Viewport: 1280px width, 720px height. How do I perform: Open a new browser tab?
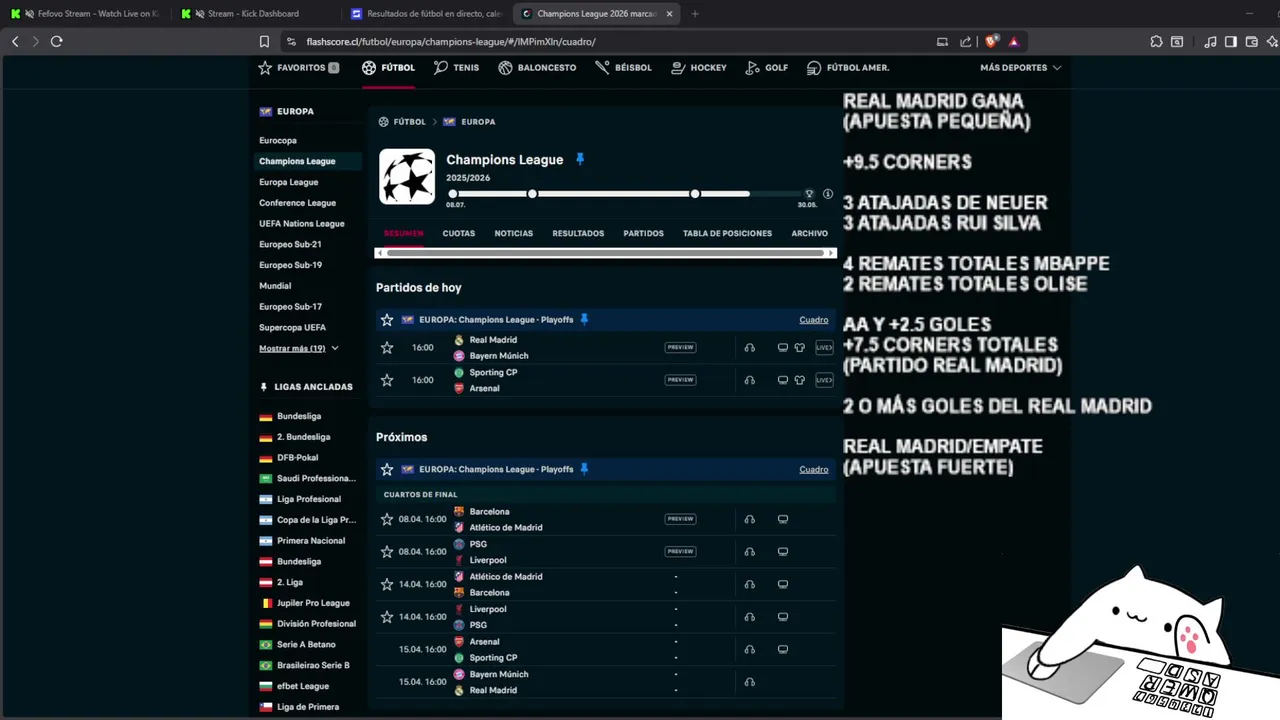695,14
